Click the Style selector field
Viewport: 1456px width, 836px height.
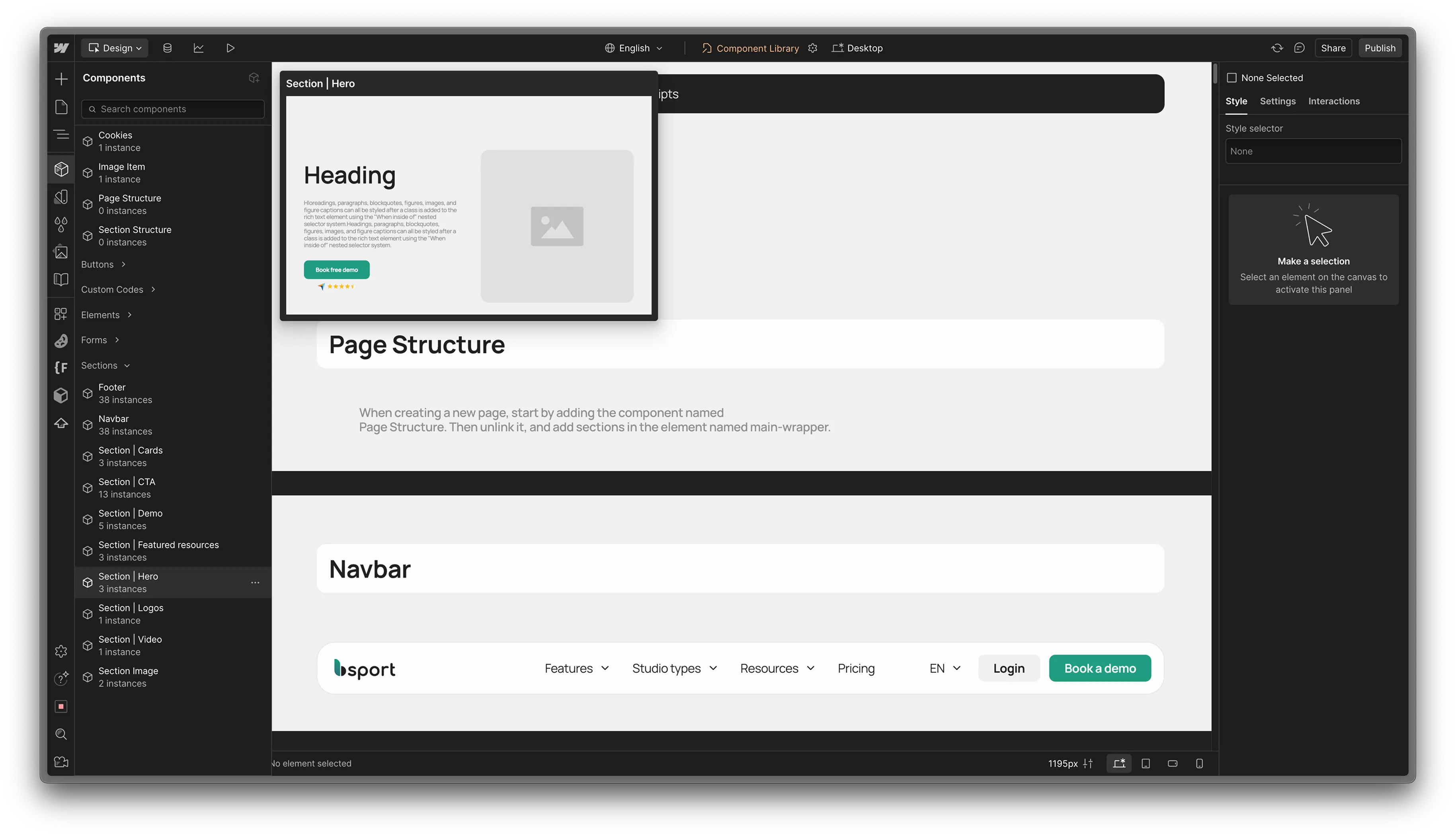(1313, 152)
